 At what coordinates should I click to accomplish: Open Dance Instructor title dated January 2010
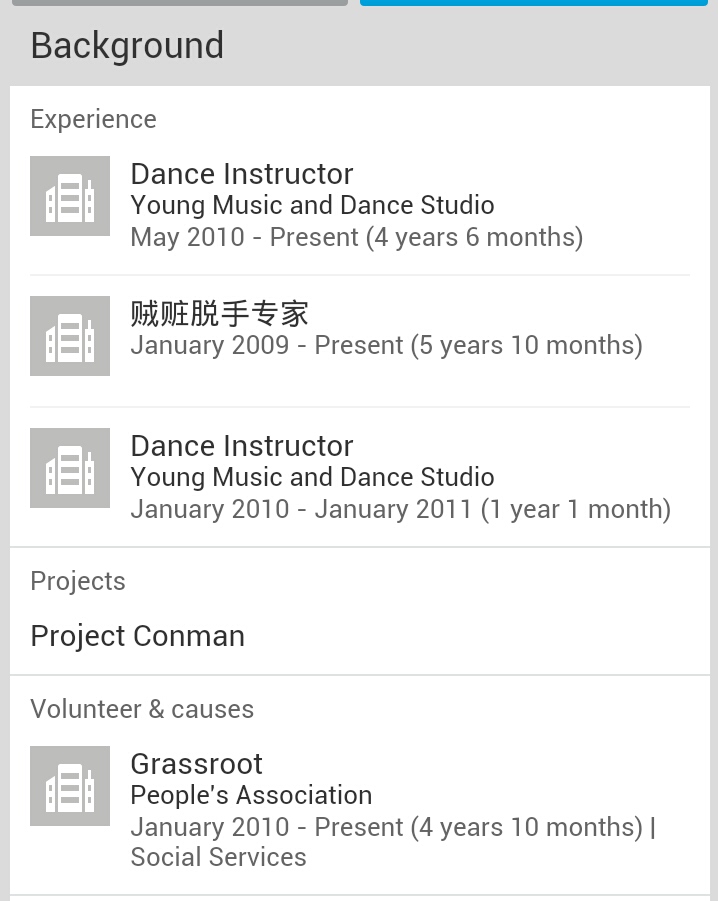click(x=242, y=445)
